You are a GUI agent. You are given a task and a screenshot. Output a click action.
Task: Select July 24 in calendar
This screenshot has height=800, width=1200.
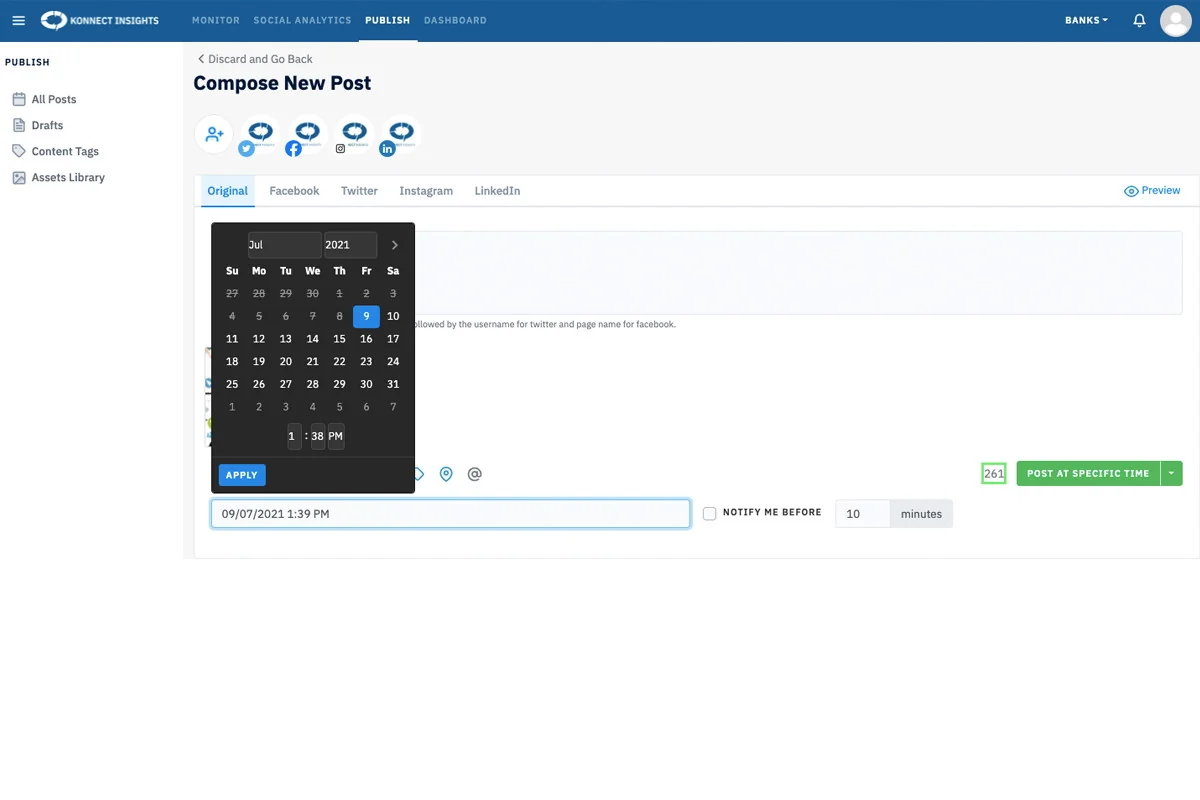[x=393, y=362]
